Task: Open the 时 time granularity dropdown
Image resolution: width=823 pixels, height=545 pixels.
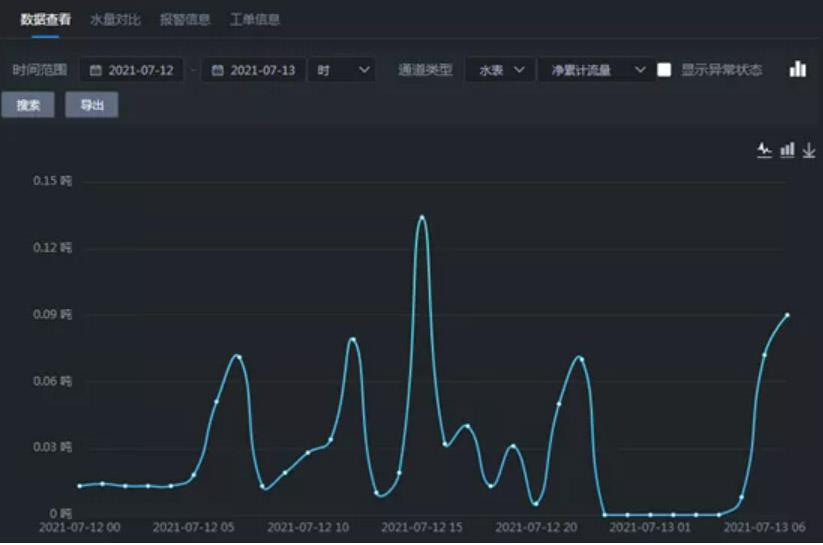Action: [343, 70]
